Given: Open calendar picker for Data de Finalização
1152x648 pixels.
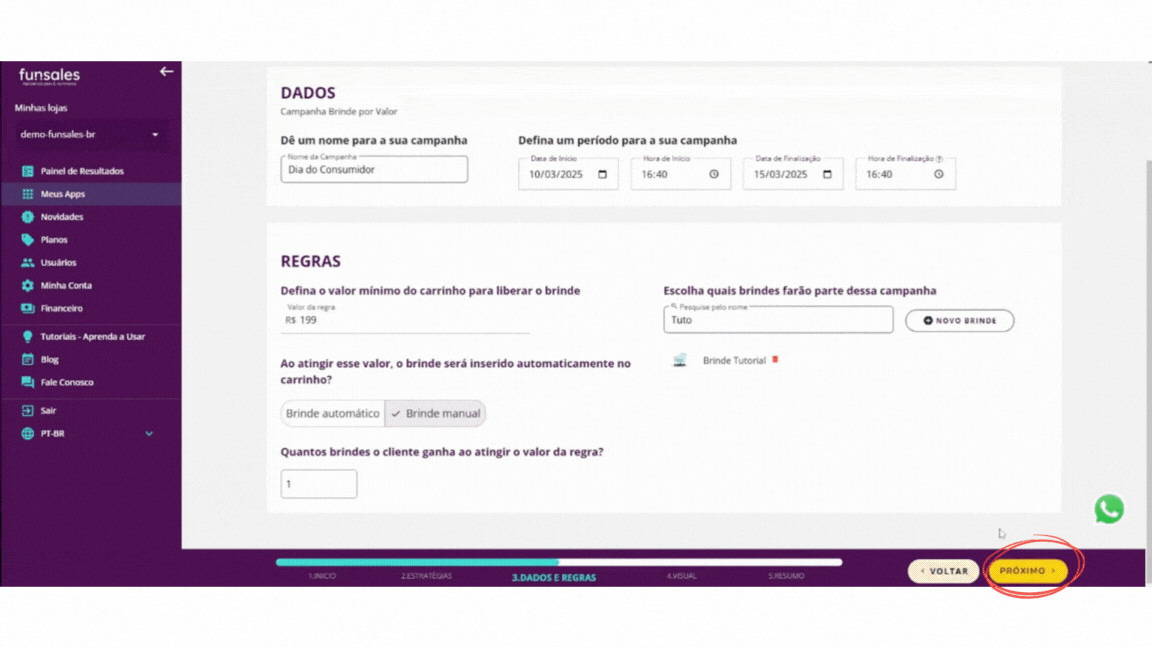Looking at the screenshot, I should (x=827, y=174).
